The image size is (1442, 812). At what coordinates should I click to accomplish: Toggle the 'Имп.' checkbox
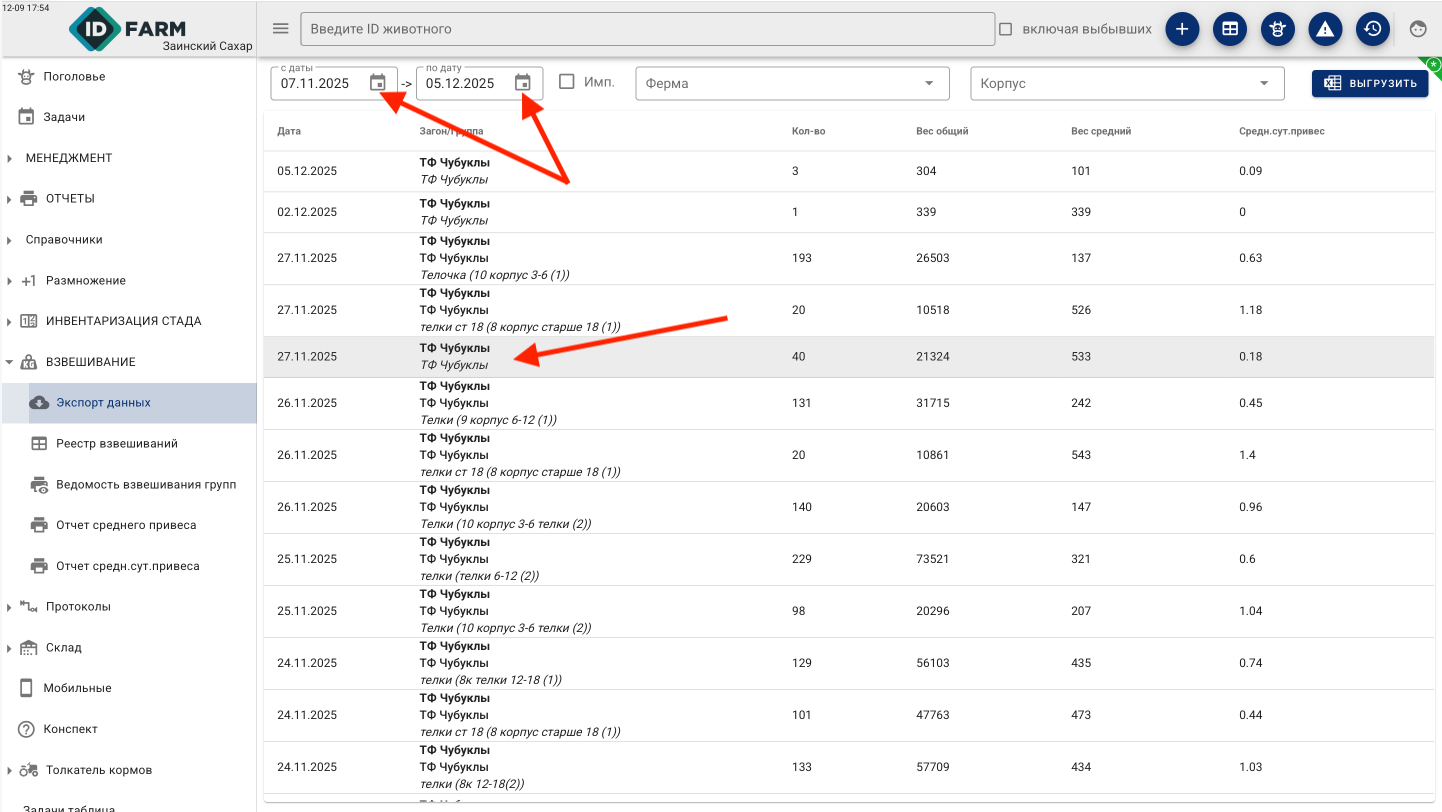pos(567,82)
